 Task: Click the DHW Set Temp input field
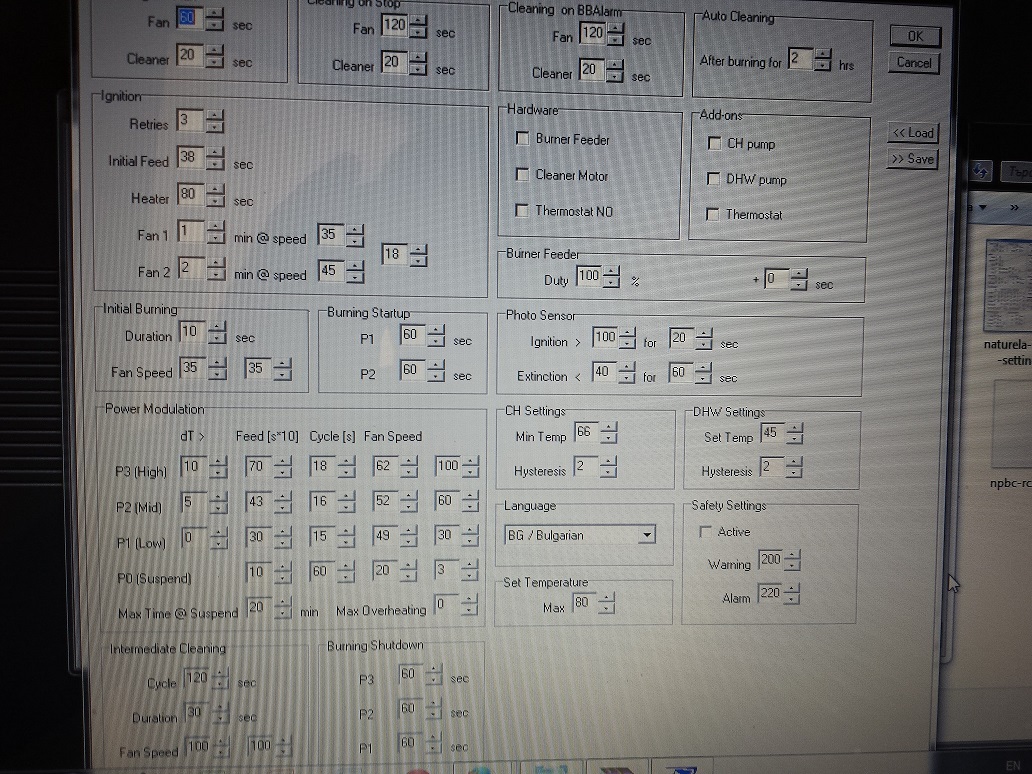pyautogui.click(x=771, y=435)
